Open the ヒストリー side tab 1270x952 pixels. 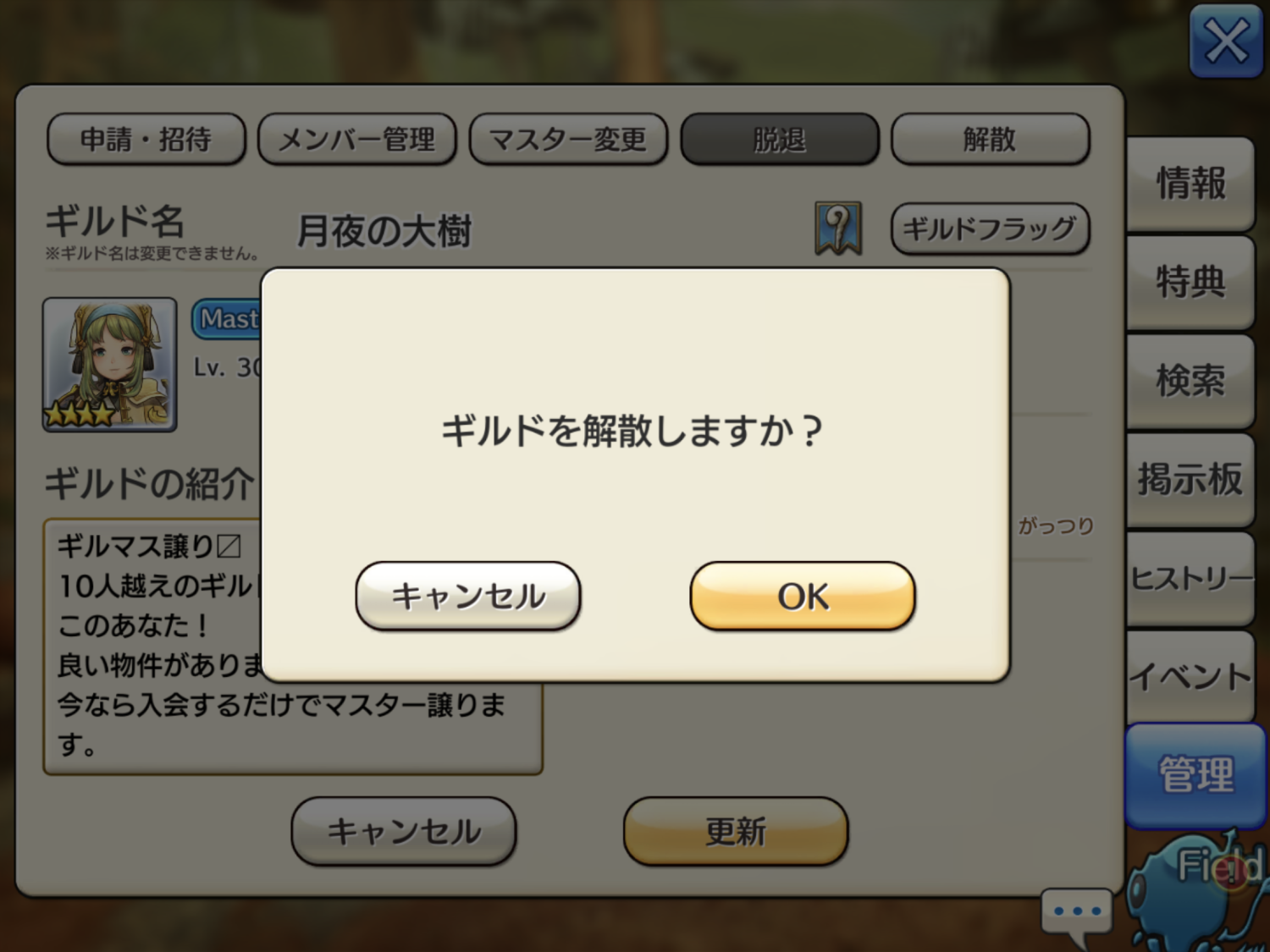(1190, 579)
